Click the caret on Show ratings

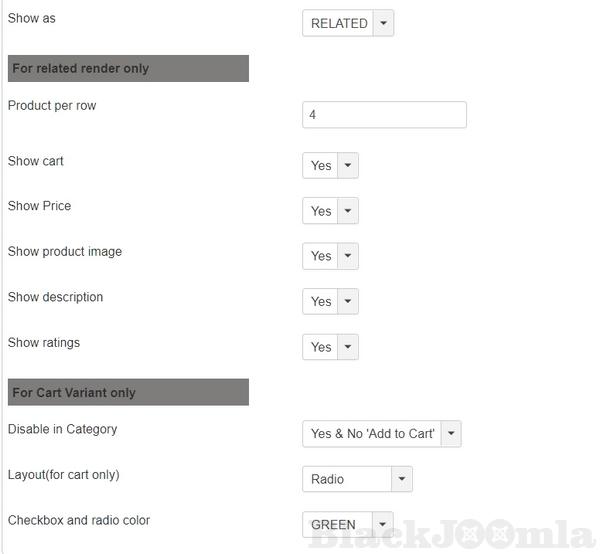(x=348, y=347)
